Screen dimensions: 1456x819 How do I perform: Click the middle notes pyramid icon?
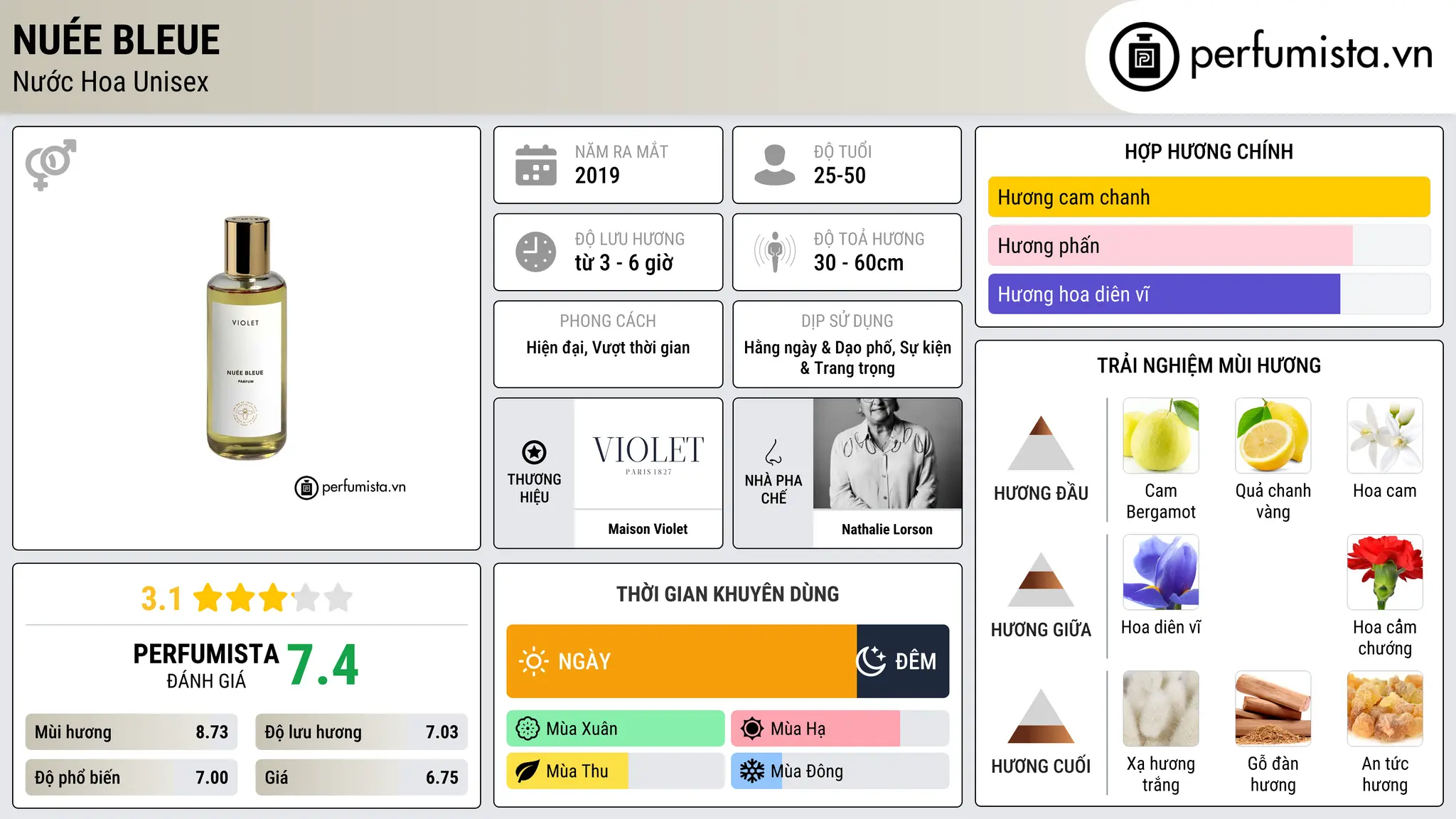click(1041, 579)
